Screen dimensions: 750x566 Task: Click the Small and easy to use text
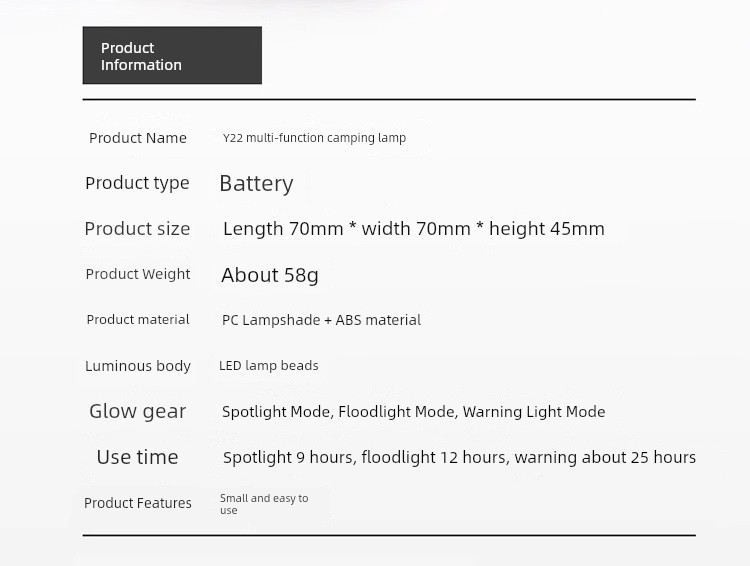pos(264,504)
